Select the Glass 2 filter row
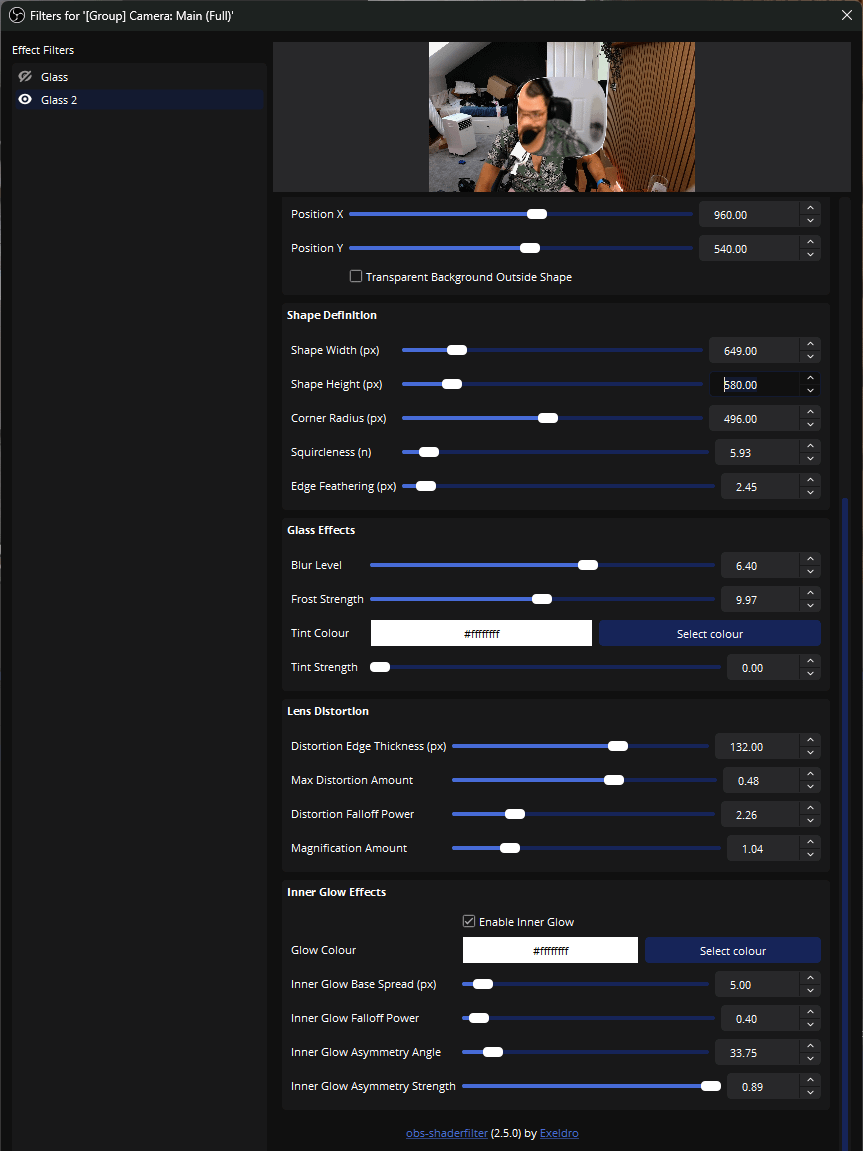The height and width of the screenshot is (1151, 863). [139, 99]
